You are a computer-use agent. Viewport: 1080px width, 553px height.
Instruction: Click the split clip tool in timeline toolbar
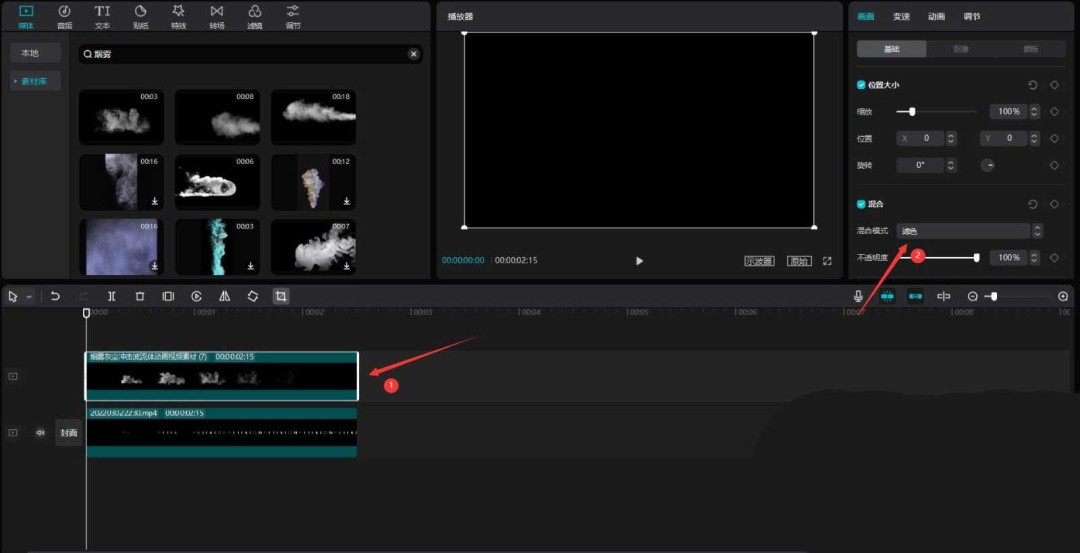[x=112, y=297]
